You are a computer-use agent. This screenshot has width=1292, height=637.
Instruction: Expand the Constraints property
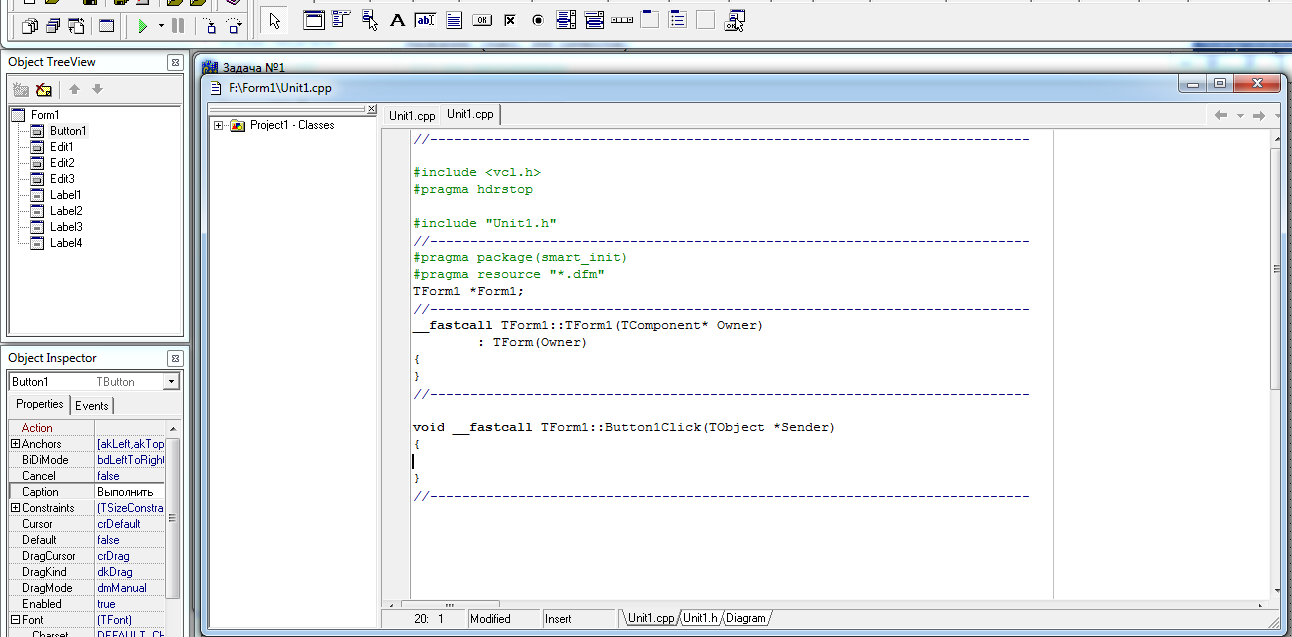(15, 508)
